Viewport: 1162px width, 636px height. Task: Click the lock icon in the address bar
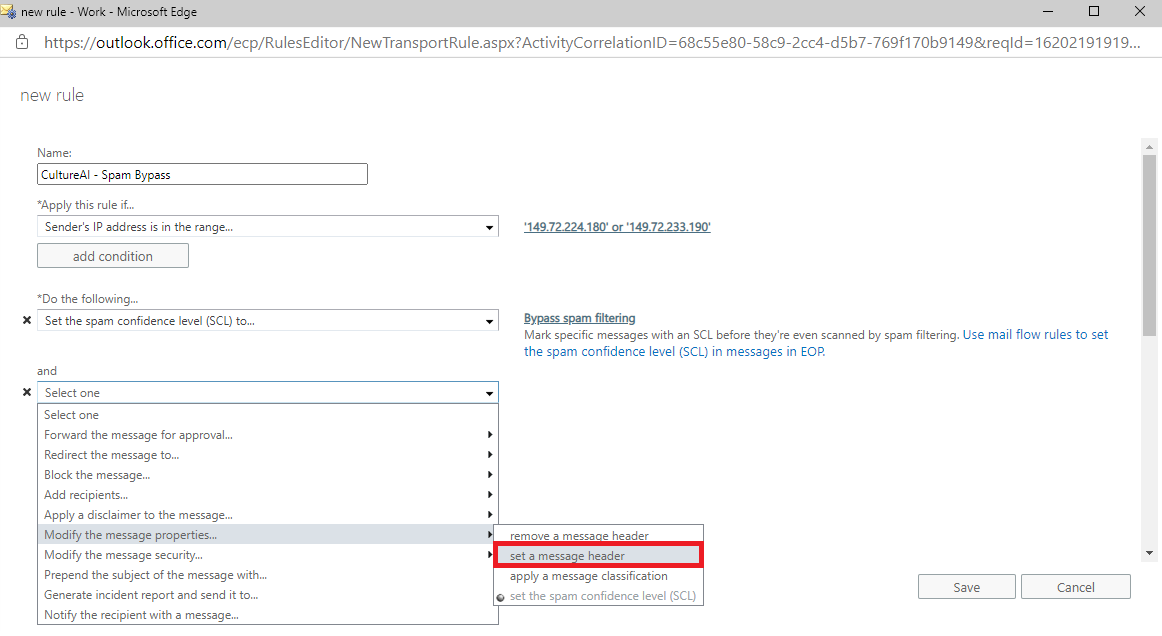22,42
